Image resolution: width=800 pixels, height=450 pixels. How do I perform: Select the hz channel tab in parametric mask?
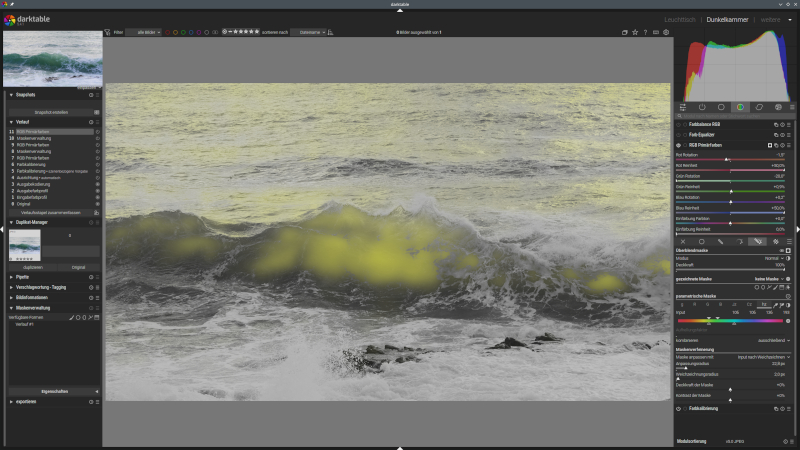coord(764,304)
